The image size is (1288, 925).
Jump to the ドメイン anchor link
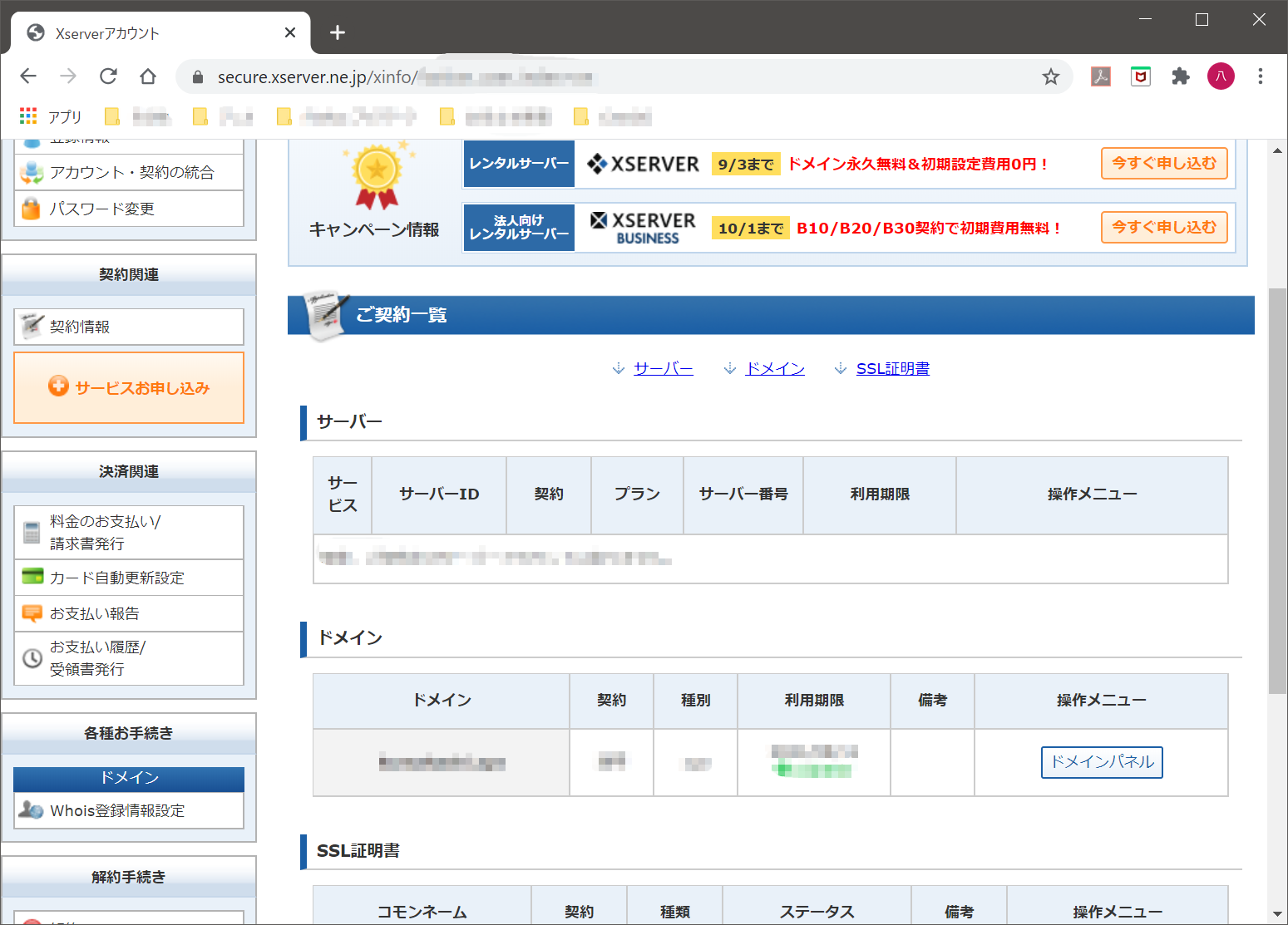click(775, 368)
